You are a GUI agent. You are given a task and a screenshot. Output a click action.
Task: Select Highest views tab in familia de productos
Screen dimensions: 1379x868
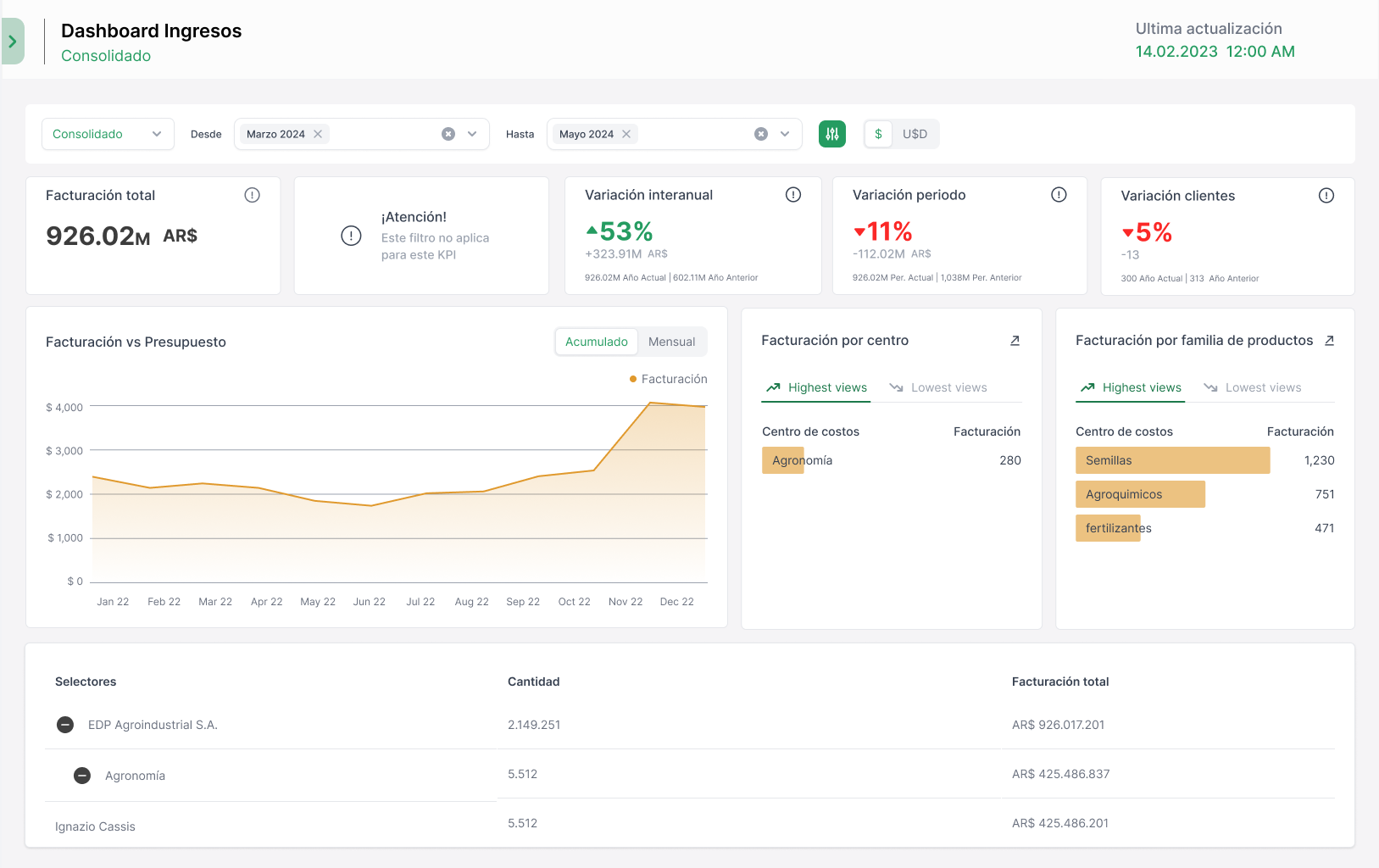click(1130, 387)
